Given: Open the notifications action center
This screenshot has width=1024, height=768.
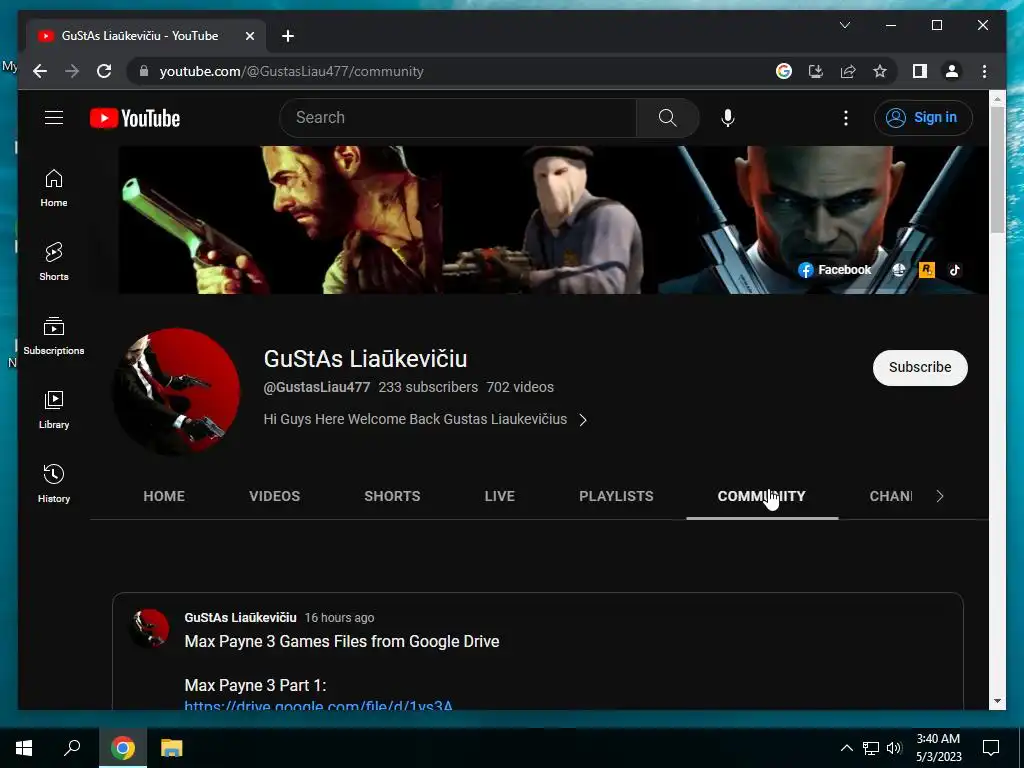Looking at the screenshot, I should [991, 748].
